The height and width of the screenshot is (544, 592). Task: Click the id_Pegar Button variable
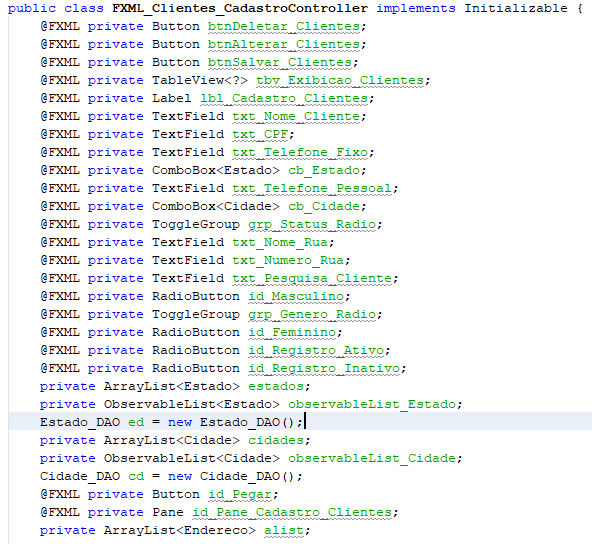240,495
